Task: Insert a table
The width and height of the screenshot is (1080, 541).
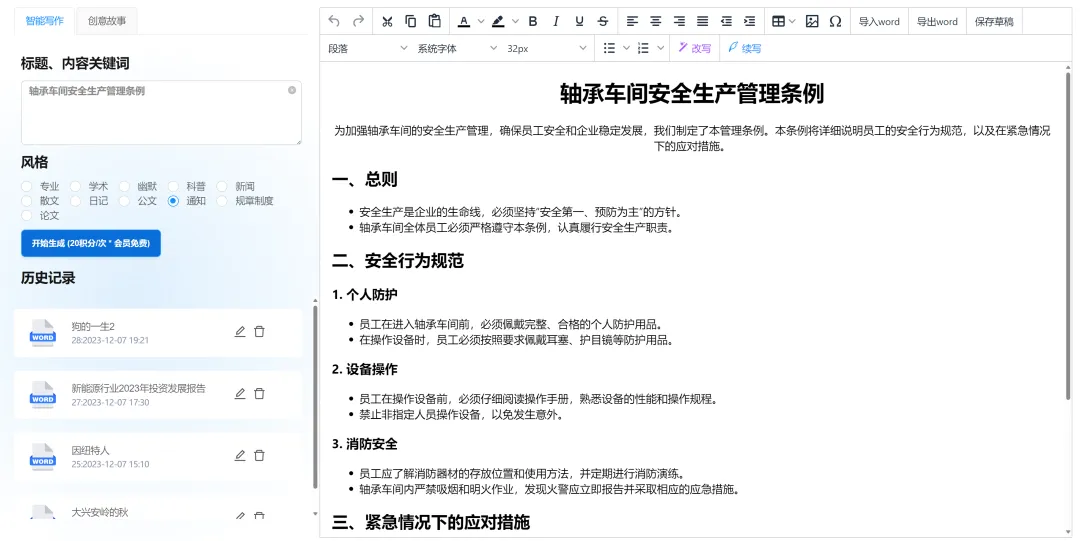Action: tap(778, 21)
